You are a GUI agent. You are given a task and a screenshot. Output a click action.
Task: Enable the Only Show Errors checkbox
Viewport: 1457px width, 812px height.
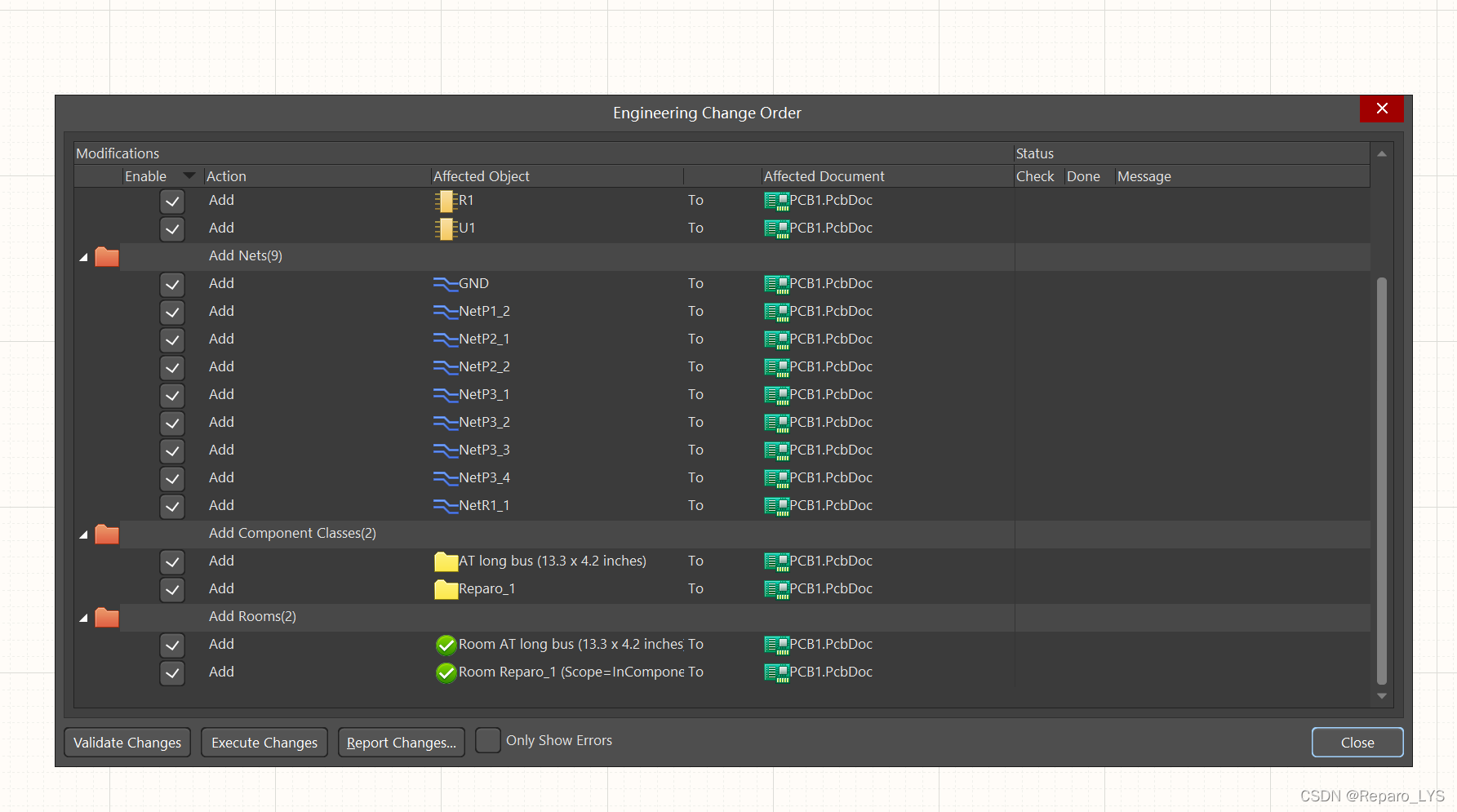(487, 740)
